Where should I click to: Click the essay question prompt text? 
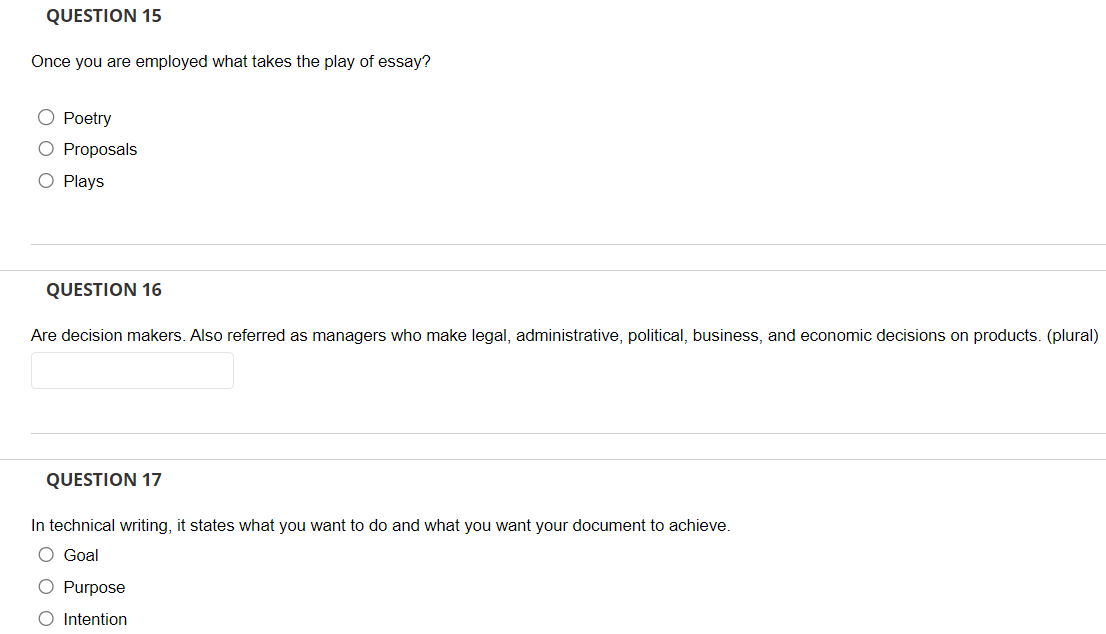(231, 62)
